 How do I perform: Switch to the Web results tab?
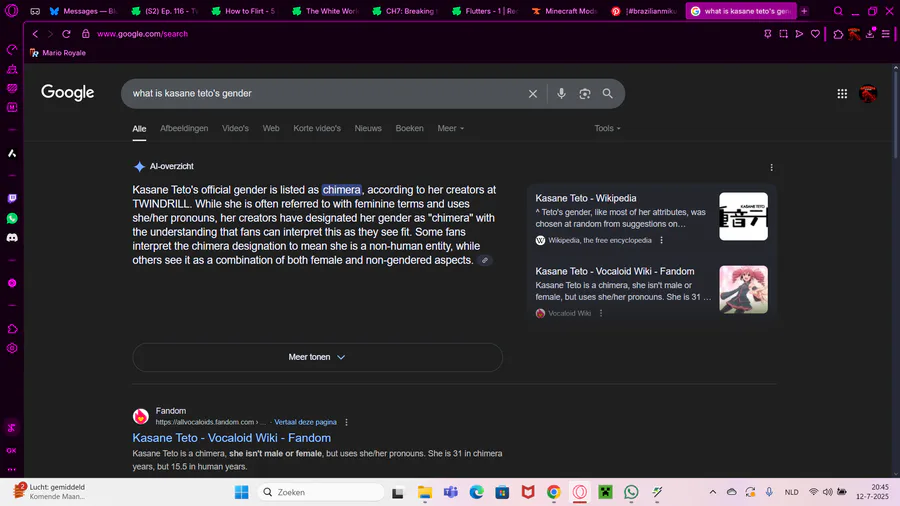point(271,129)
